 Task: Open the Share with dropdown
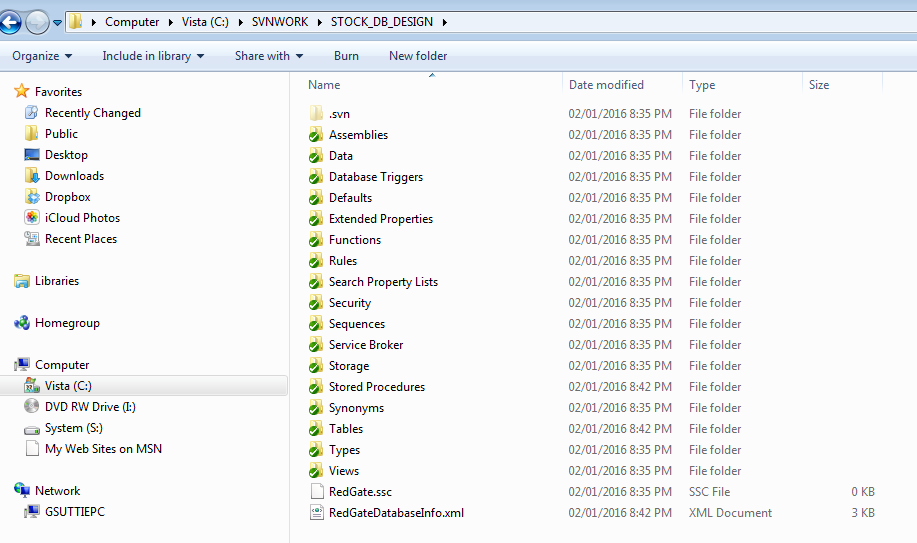(268, 56)
